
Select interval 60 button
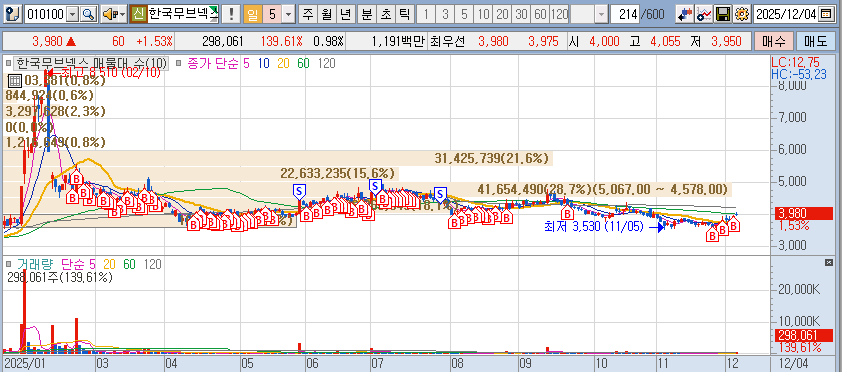[x=540, y=14]
